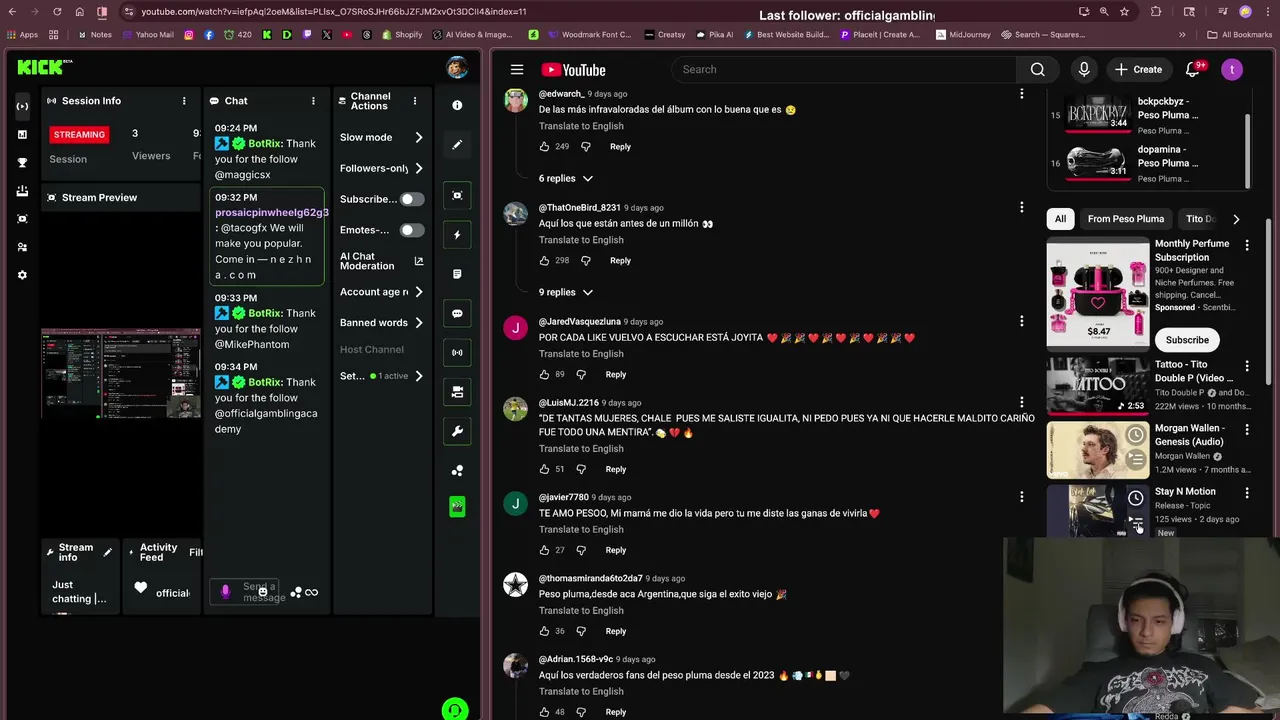This screenshot has width=1280, height=720.
Task: Open the All Bookmarks folder
Action: pyautogui.click(x=1239, y=34)
